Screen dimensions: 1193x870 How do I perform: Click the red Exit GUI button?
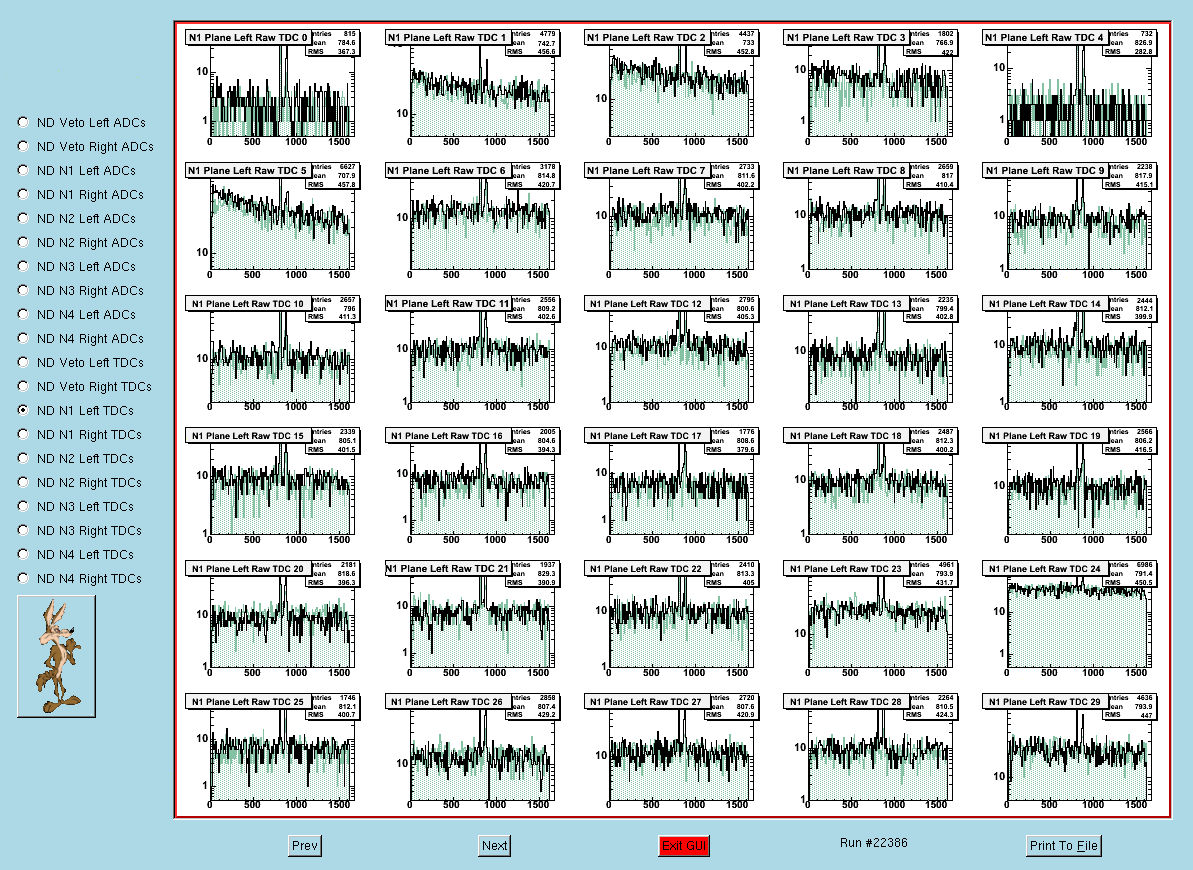pos(684,845)
